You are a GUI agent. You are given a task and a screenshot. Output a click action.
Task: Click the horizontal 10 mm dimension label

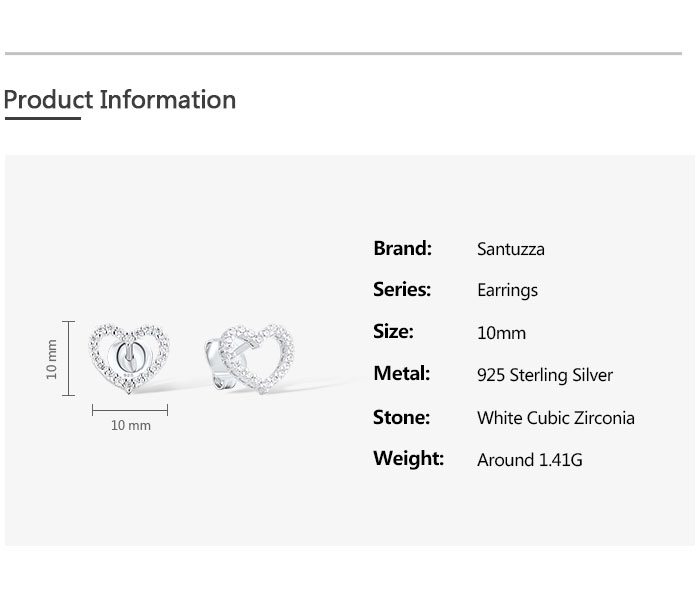pos(130,426)
